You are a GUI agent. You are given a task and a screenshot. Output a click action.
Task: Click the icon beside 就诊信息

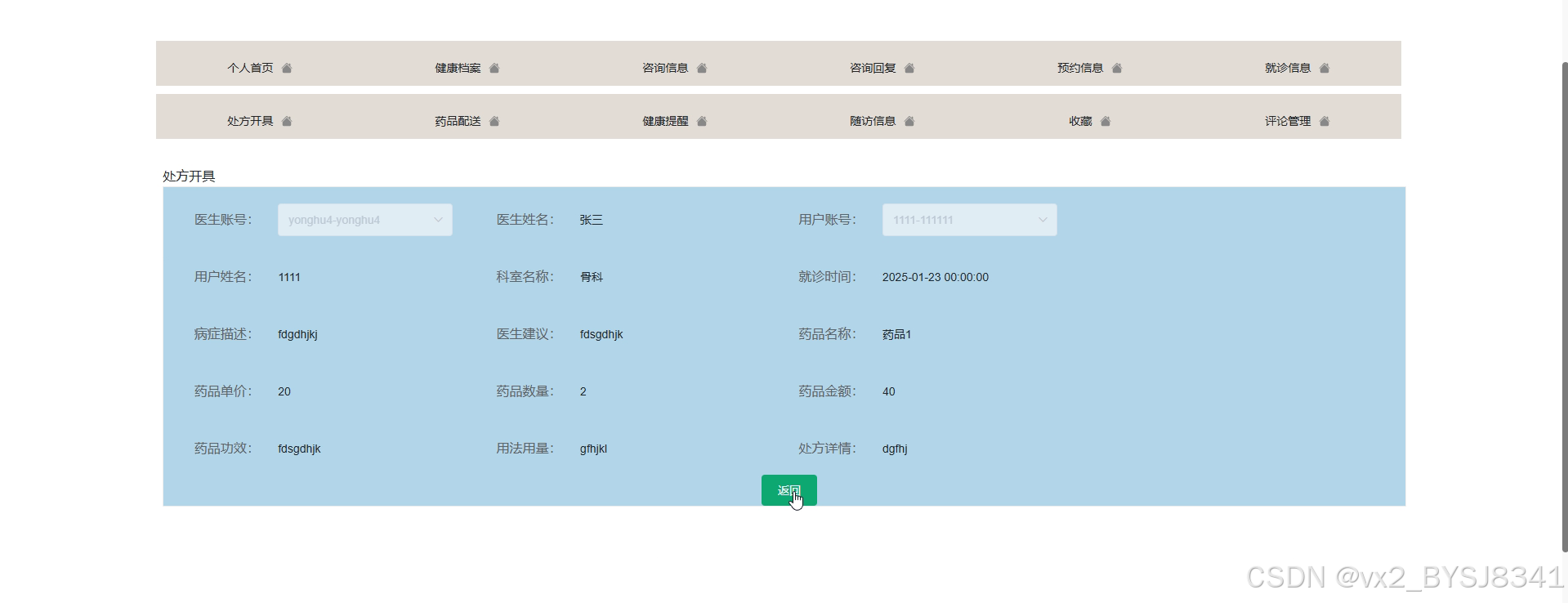(1325, 68)
